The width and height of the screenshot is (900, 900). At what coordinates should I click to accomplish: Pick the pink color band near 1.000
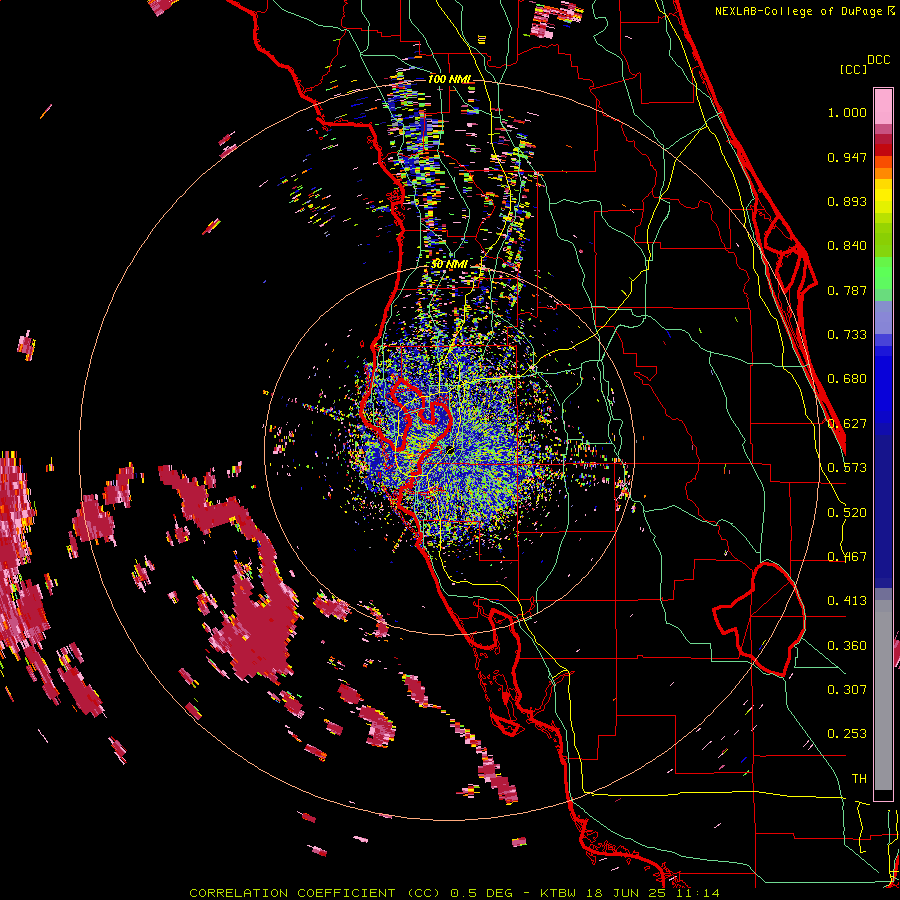point(883,107)
